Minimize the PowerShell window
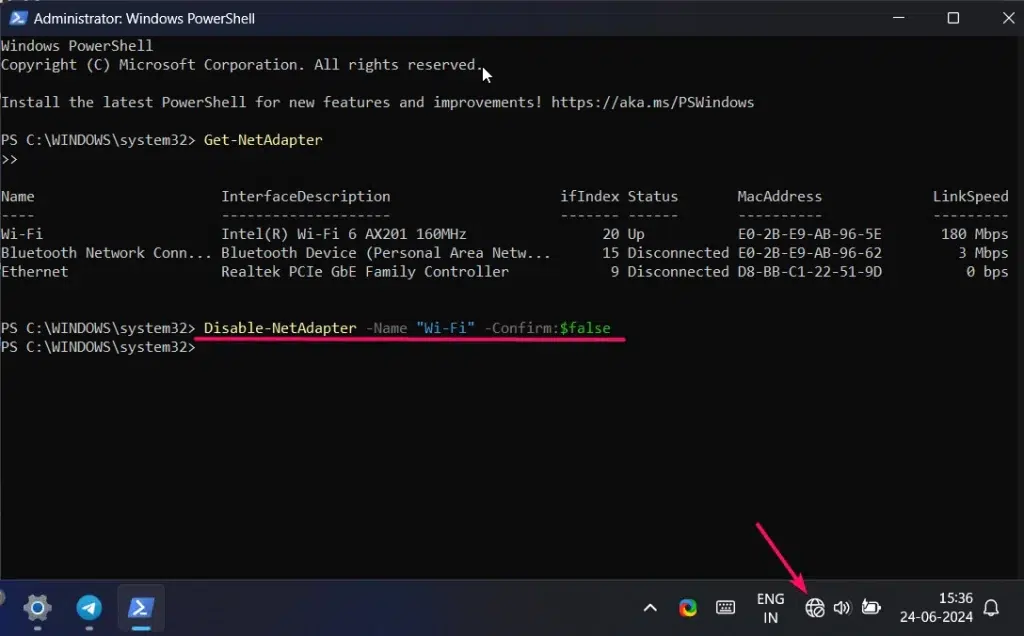This screenshot has height=636, width=1024. [899, 18]
